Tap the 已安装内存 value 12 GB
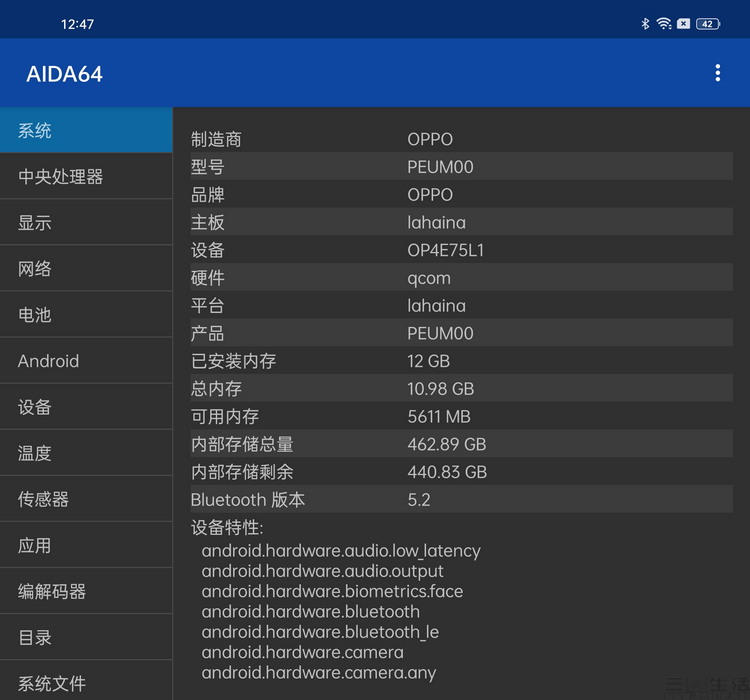Image resolution: width=750 pixels, height=700 pixels. pos(429,361)
